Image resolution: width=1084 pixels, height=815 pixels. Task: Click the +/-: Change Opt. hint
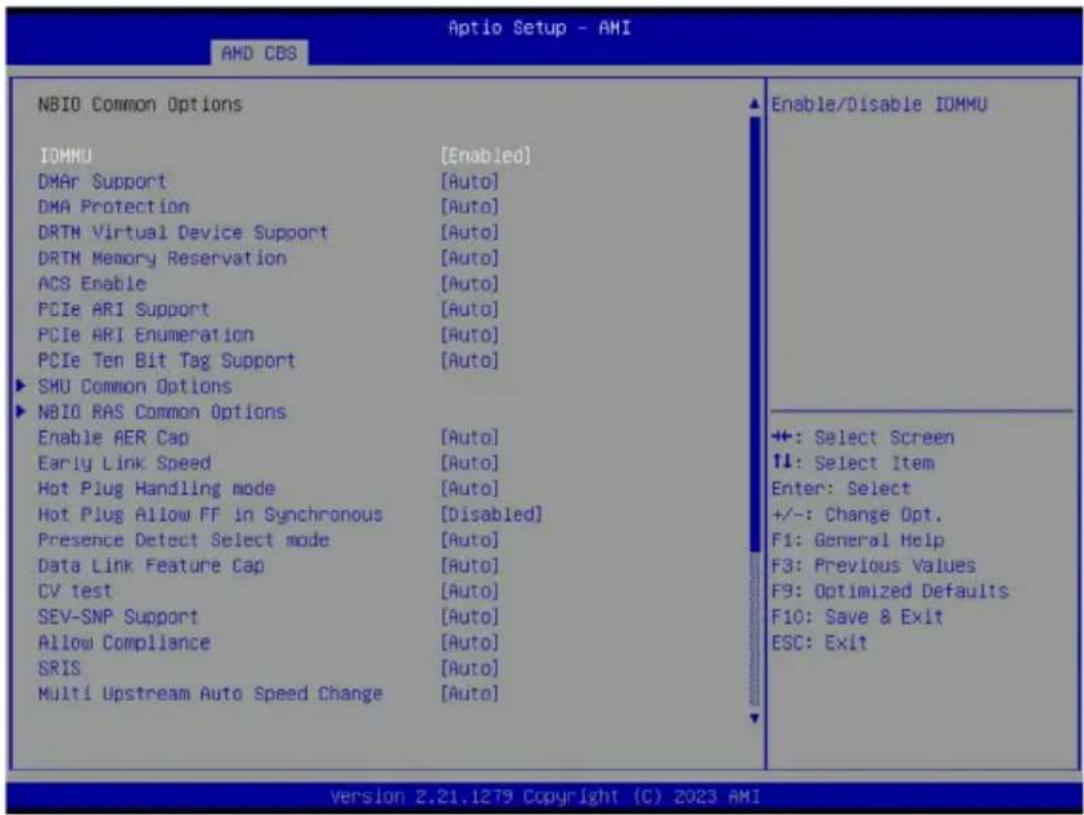[x=857, y=514]
